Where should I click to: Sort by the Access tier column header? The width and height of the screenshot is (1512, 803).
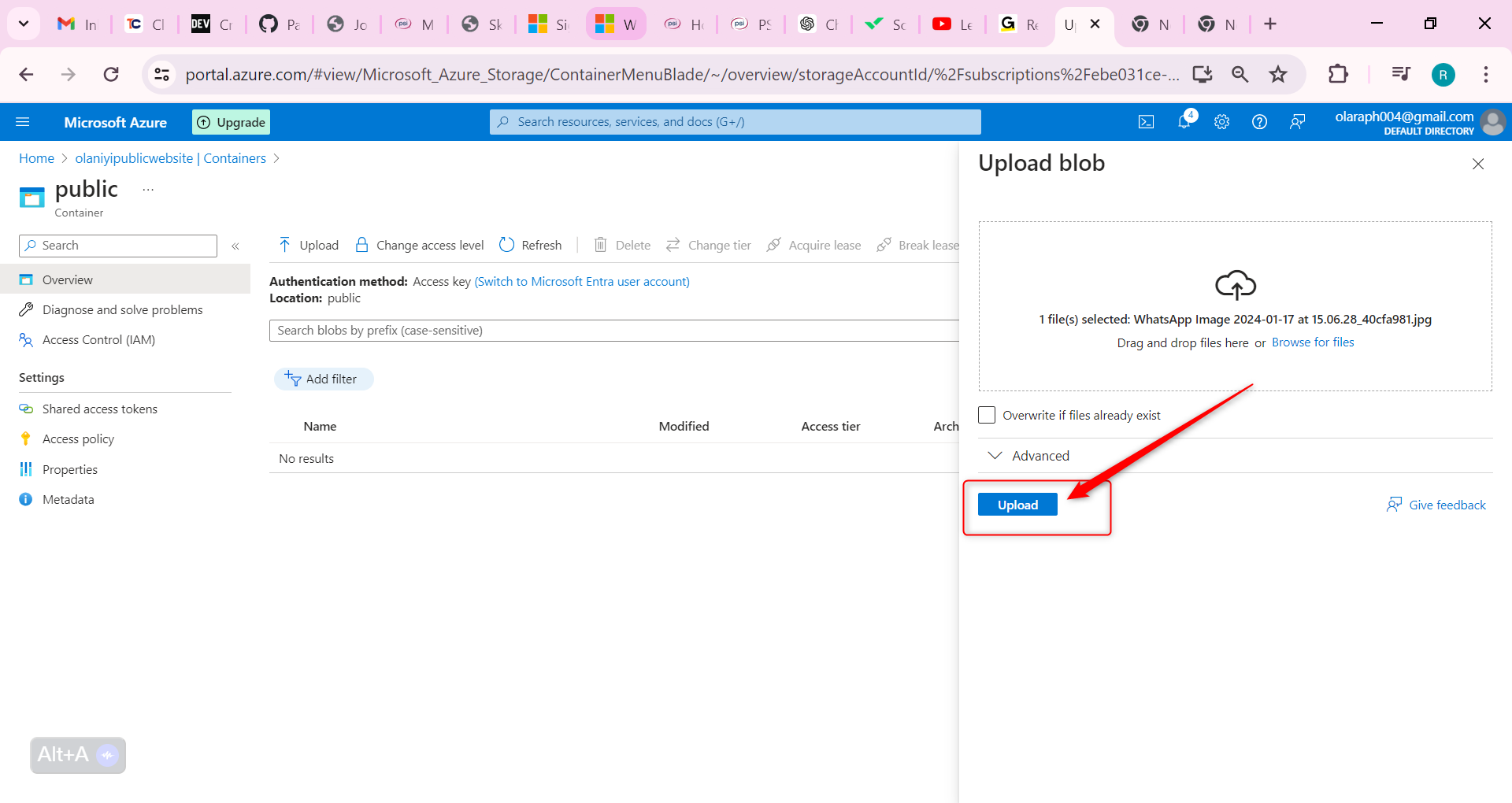pyautogui.click(x=830, y=426)
